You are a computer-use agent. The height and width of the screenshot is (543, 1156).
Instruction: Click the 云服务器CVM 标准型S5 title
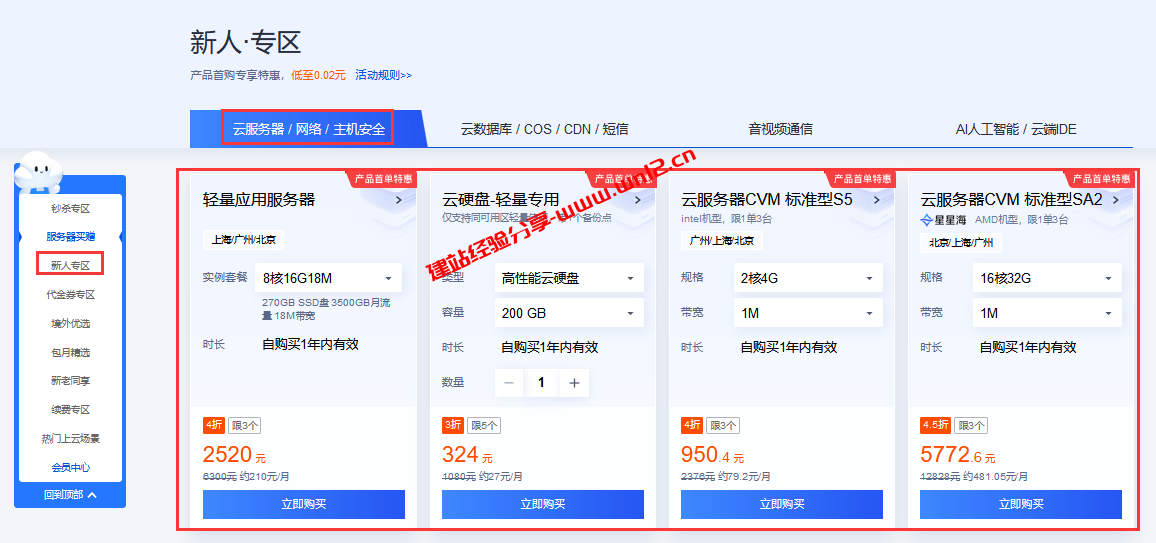767,200
